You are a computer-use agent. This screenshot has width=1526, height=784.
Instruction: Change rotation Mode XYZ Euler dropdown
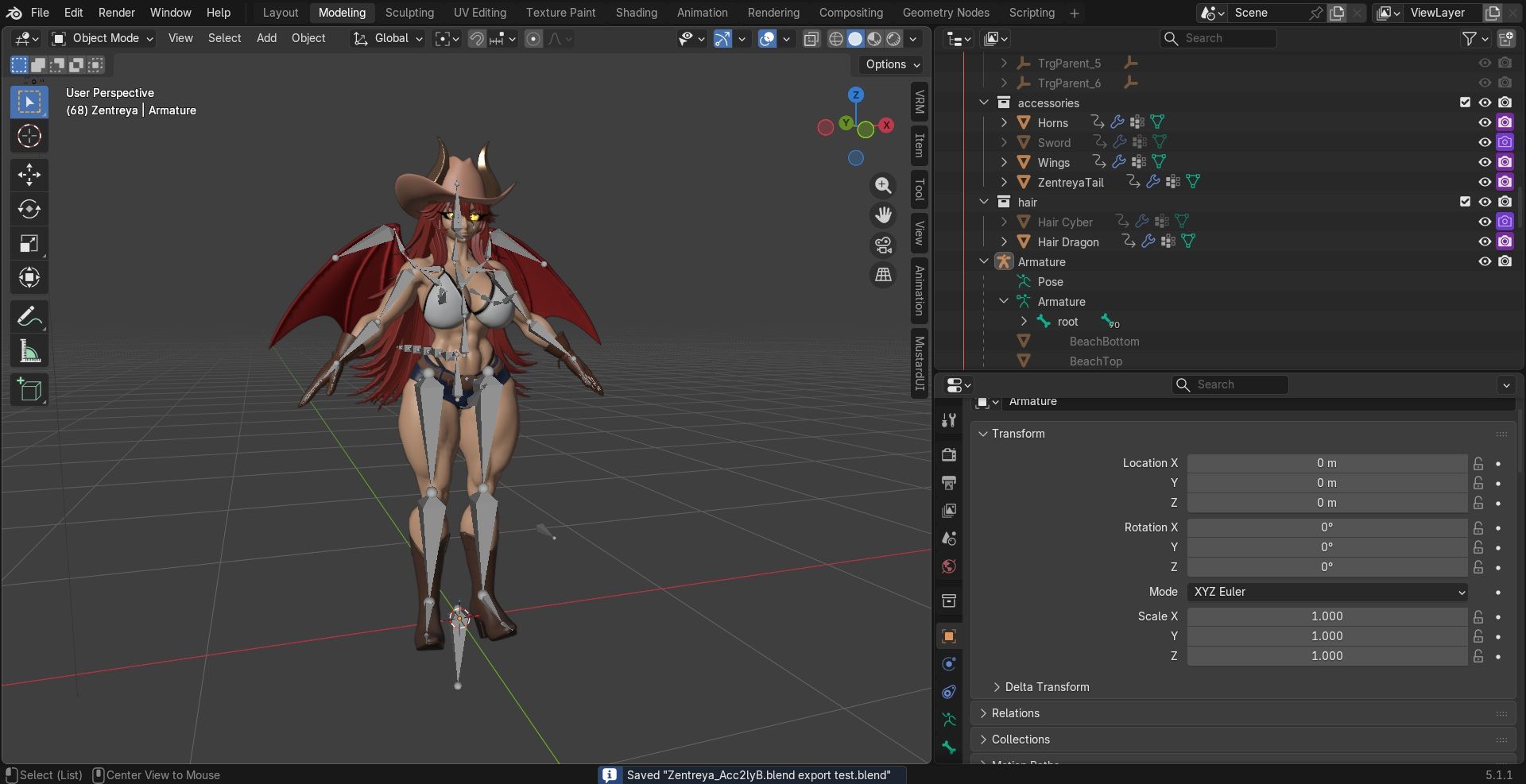click(1327, 592)
